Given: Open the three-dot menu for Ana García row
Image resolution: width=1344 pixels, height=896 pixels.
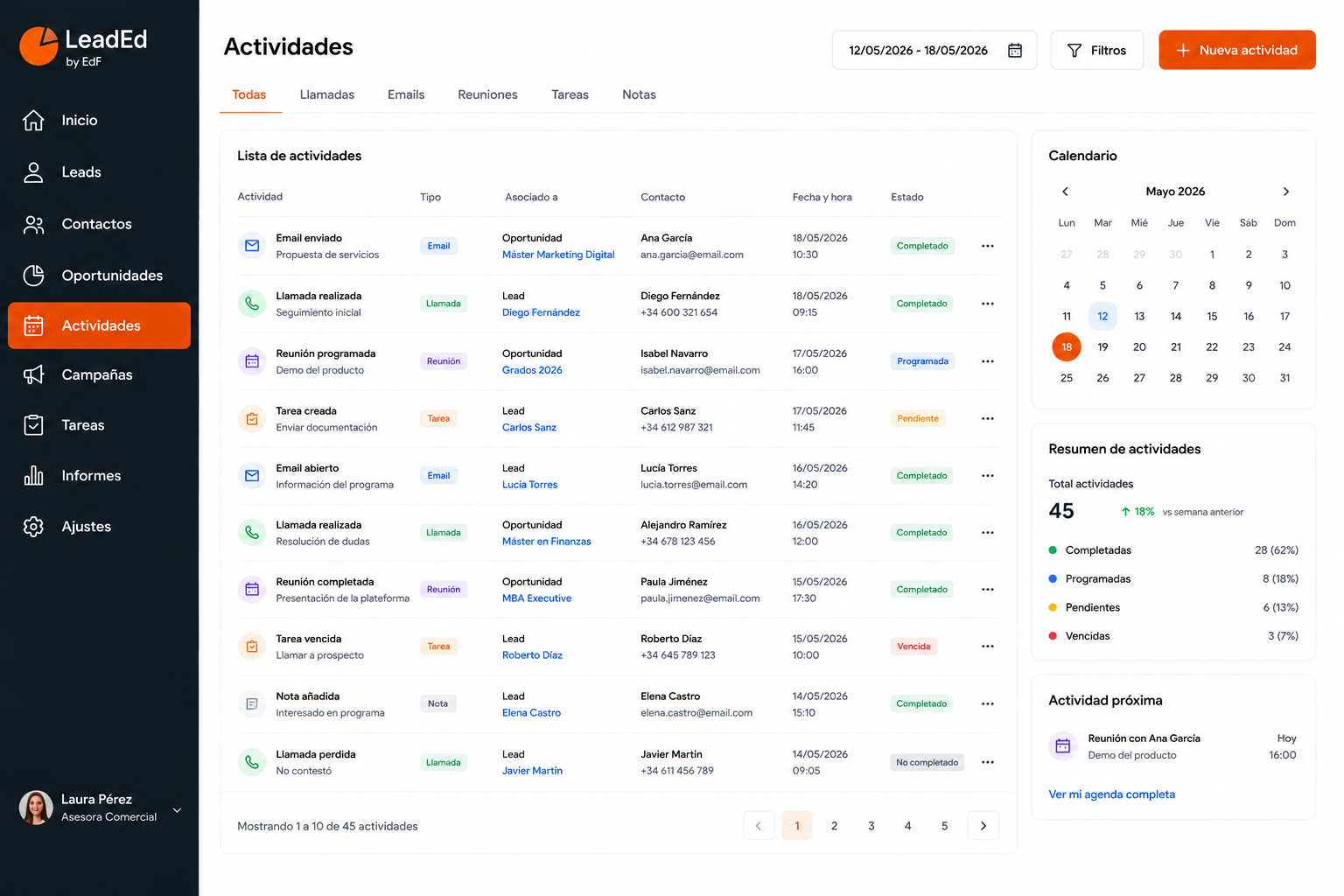Looking at the screenshot, I should click(x=988, y=246).
